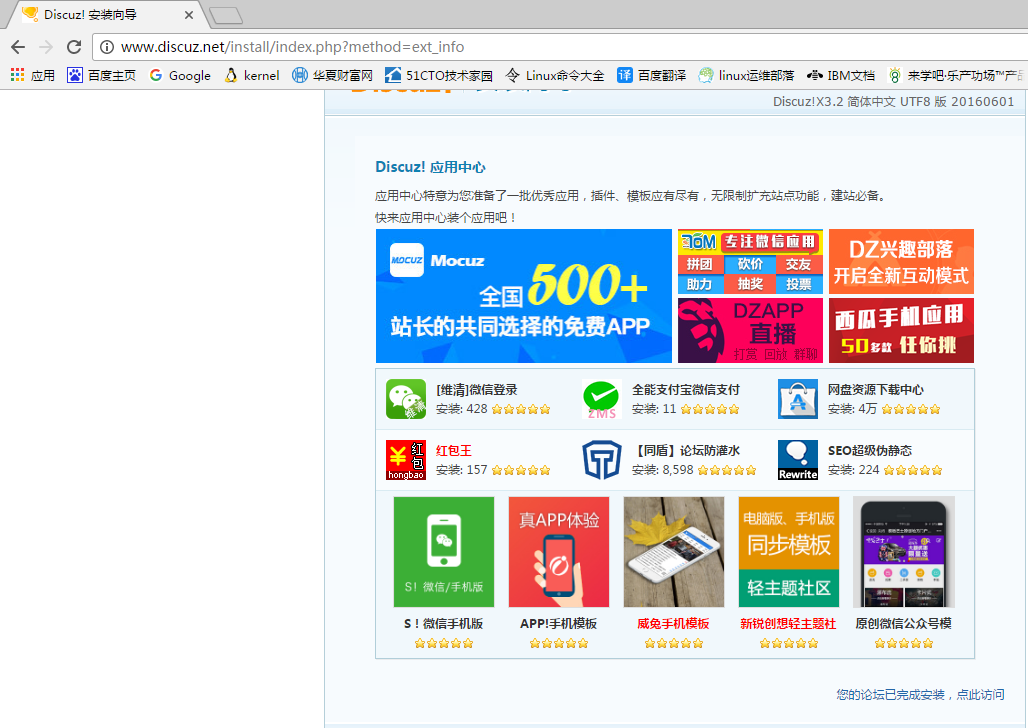The height and width of the screenshot is (728, 1028).
Task: Click the 安装: 11 install count
Action: (654, 409)
